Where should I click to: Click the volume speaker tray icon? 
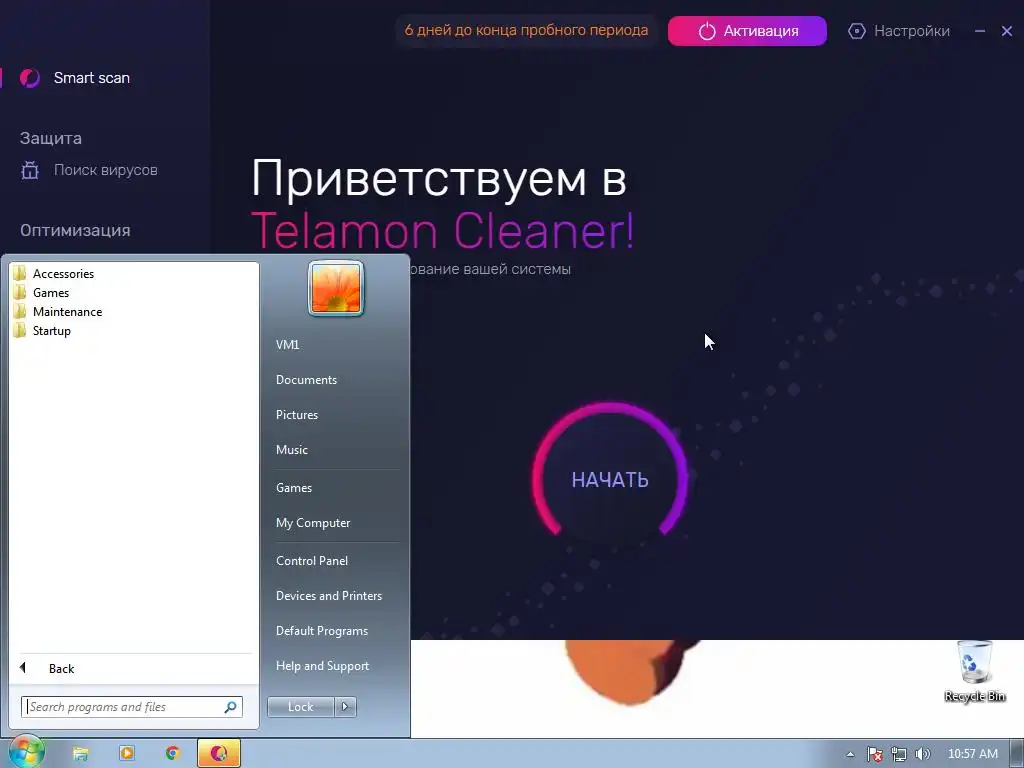(x=922, y=754)
